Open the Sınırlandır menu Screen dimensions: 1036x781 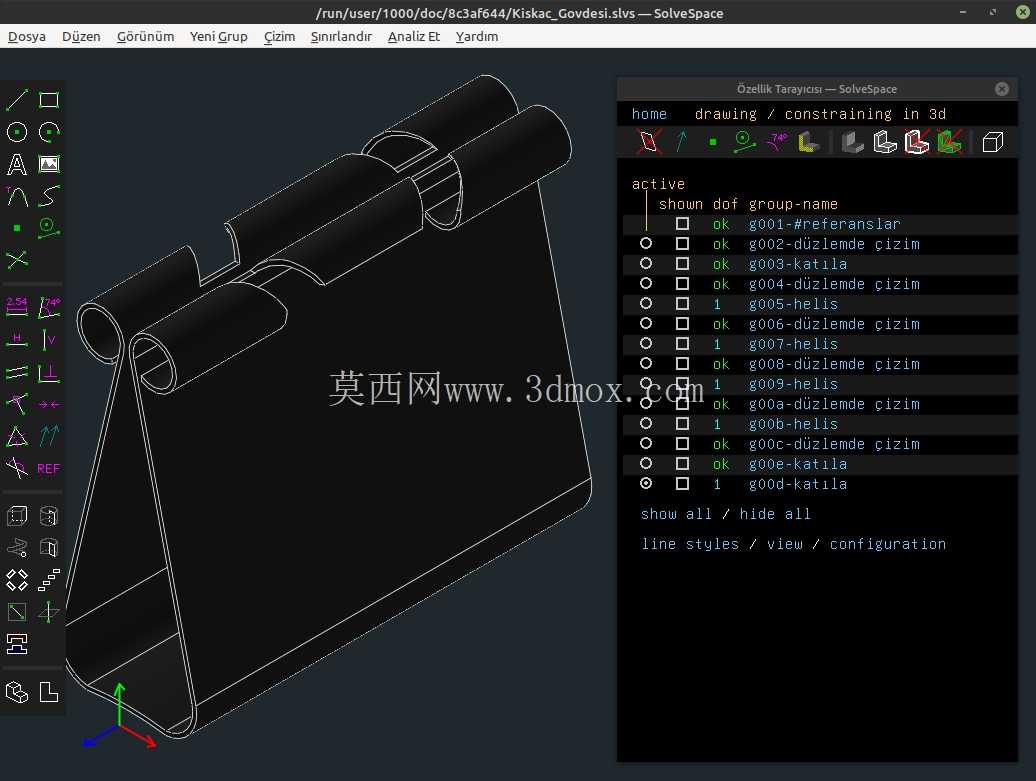coord(341,36)
